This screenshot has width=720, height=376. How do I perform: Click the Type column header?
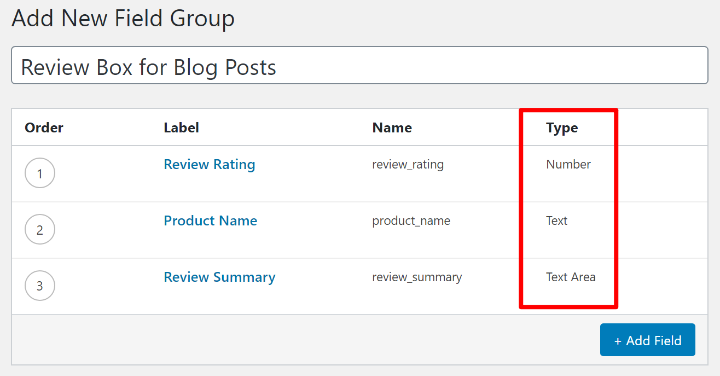tap(562, 128)
